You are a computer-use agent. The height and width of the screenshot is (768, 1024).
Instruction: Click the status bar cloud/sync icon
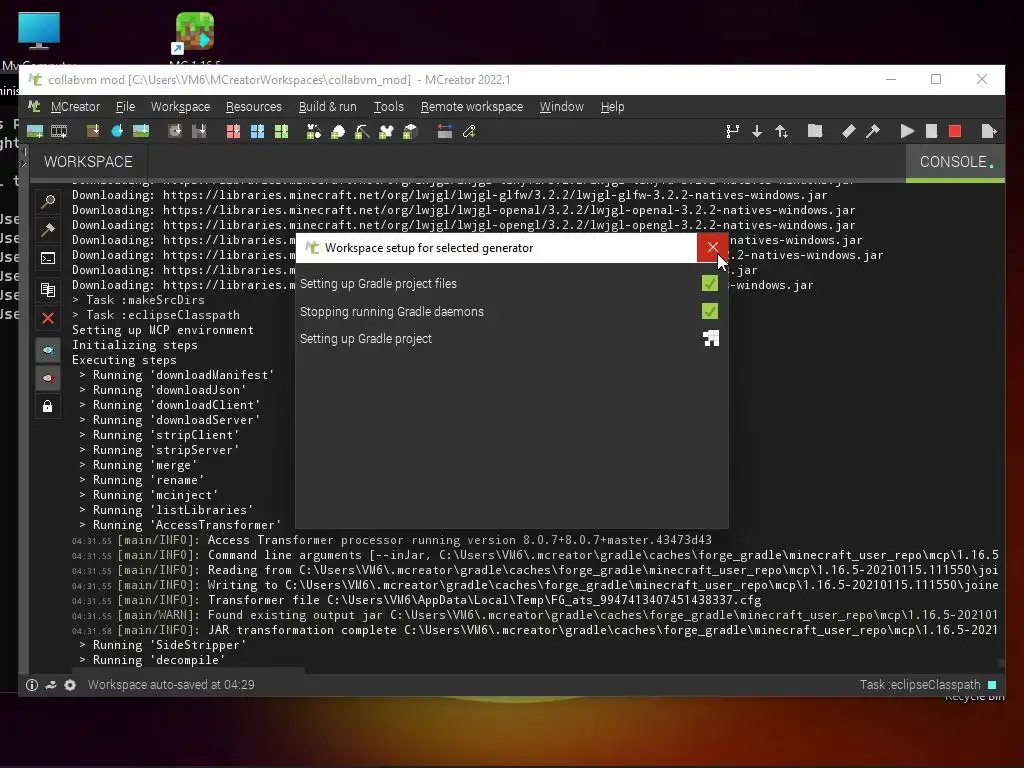pos(51,685)
